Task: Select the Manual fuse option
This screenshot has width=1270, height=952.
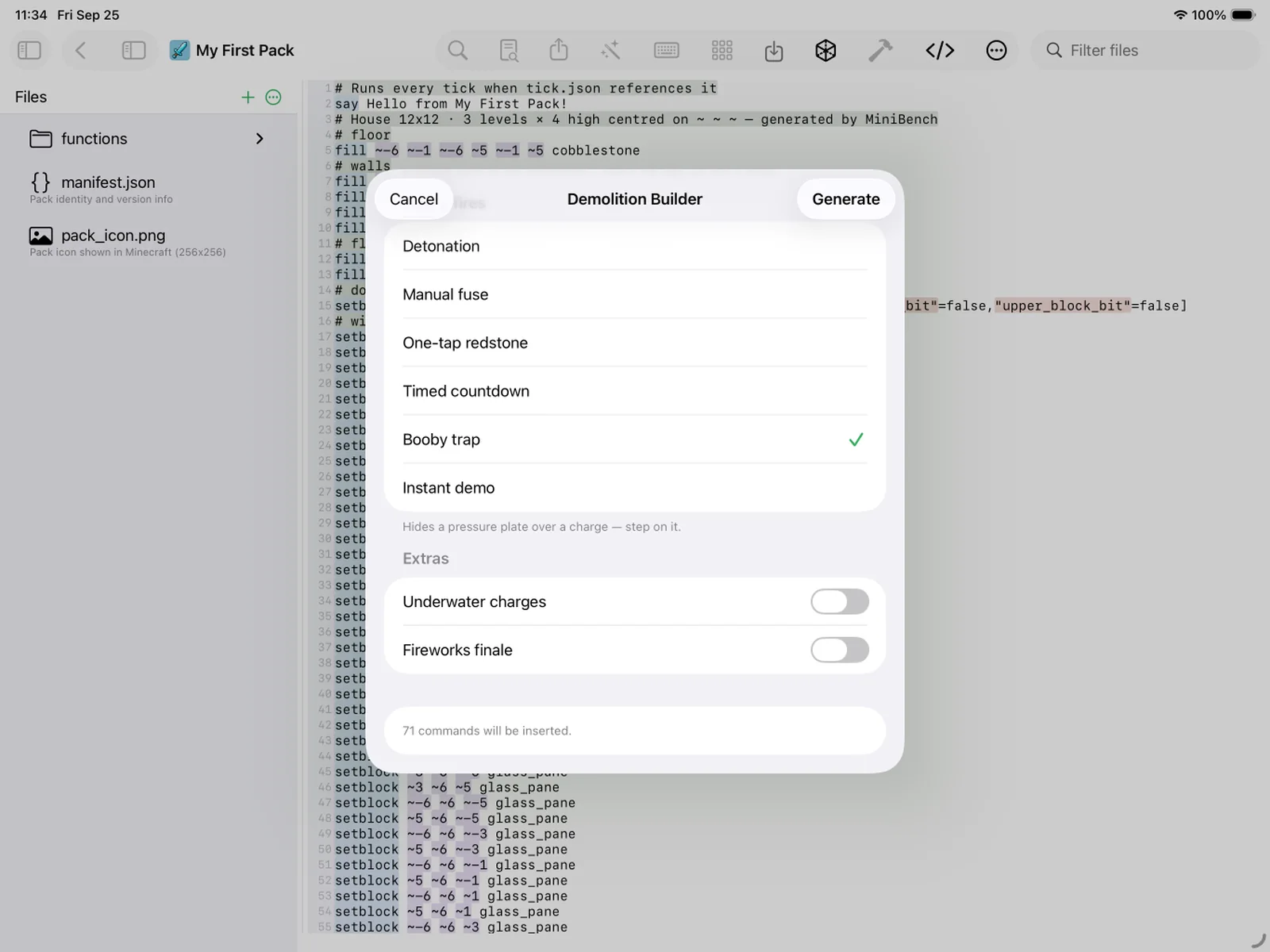Action: [x=635, y=294]
